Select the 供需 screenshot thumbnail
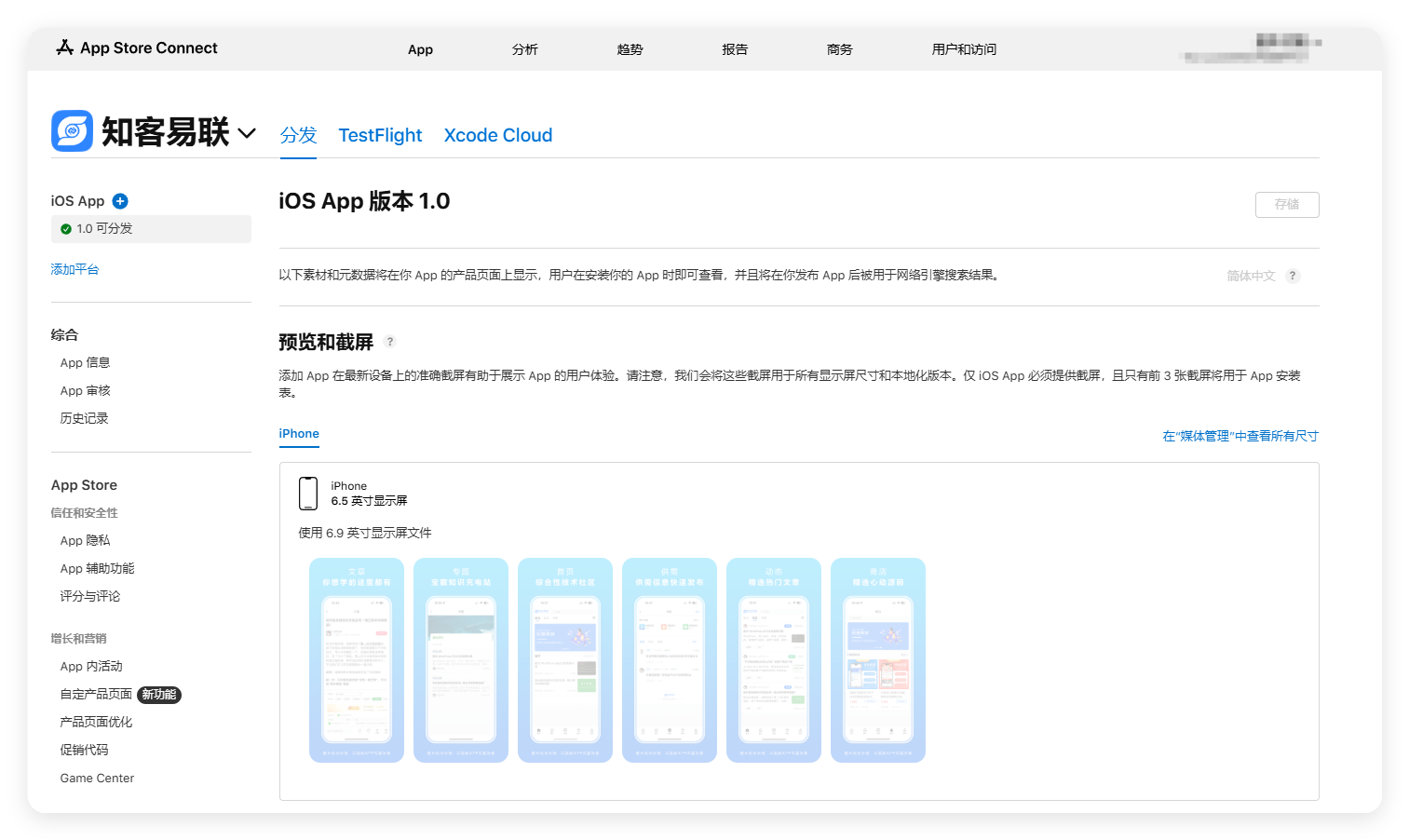This screenshot has height=840, width=1409. pyautogui.click(x=670, y=660)
